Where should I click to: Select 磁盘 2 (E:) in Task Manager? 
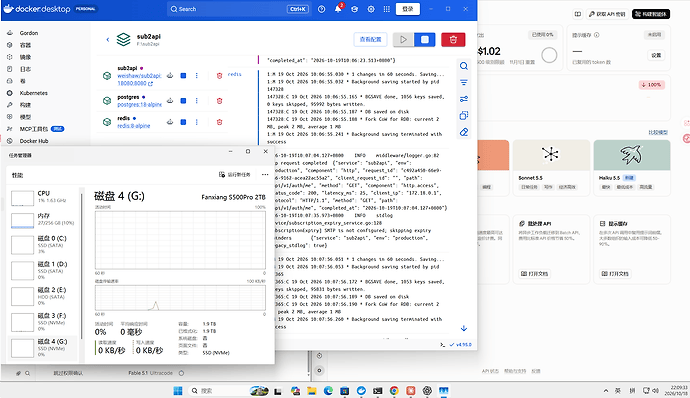pyautogui.click(x=43, y=296)
